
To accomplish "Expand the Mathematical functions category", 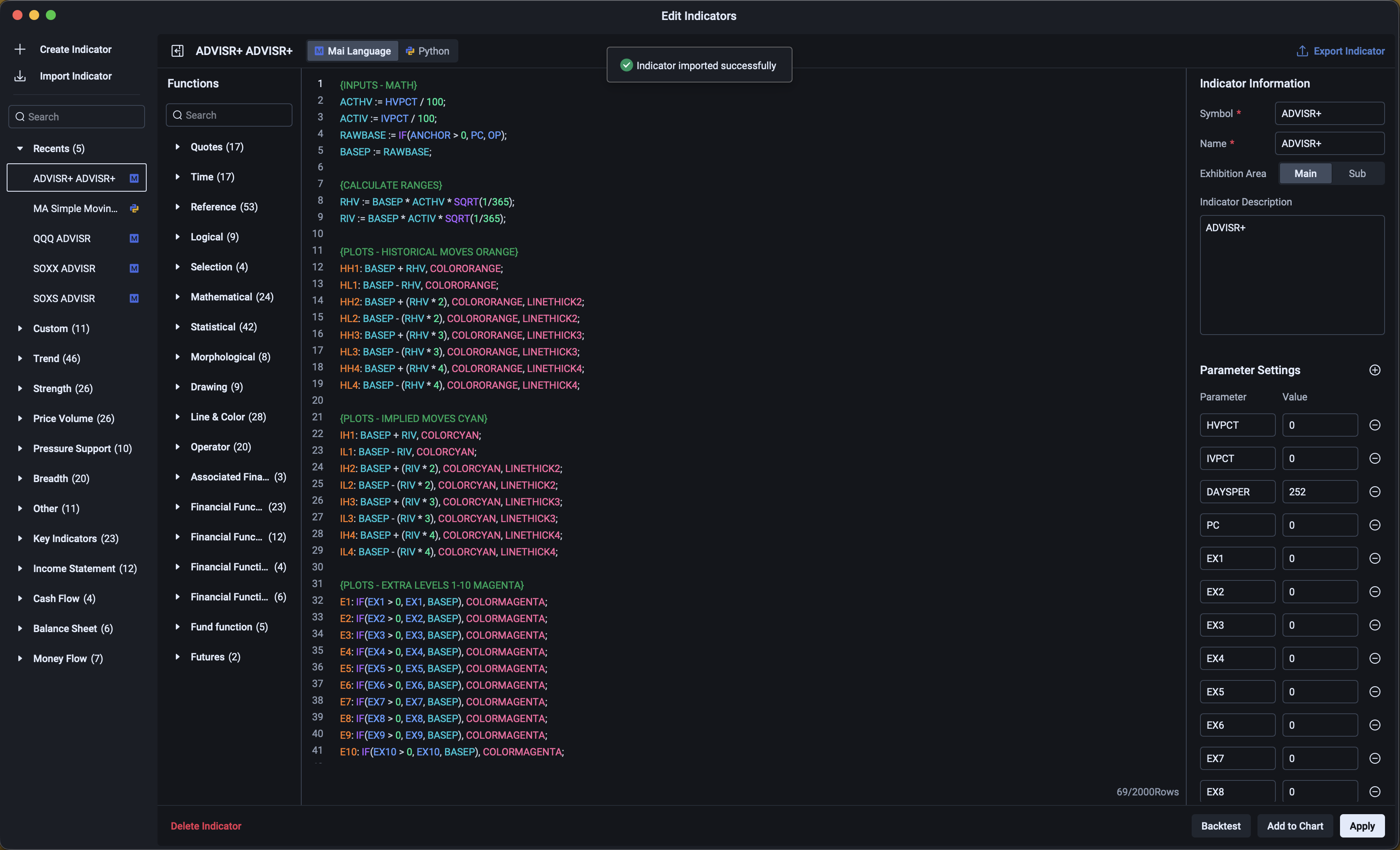I will pyautogui.click(x=177, y=297).
